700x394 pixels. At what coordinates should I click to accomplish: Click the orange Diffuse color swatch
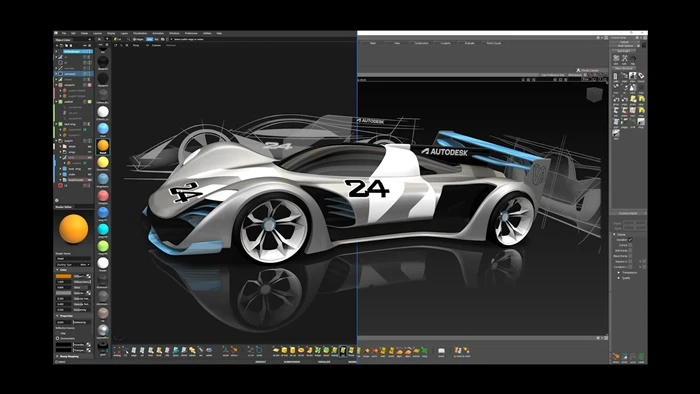[x=63, y=276]
